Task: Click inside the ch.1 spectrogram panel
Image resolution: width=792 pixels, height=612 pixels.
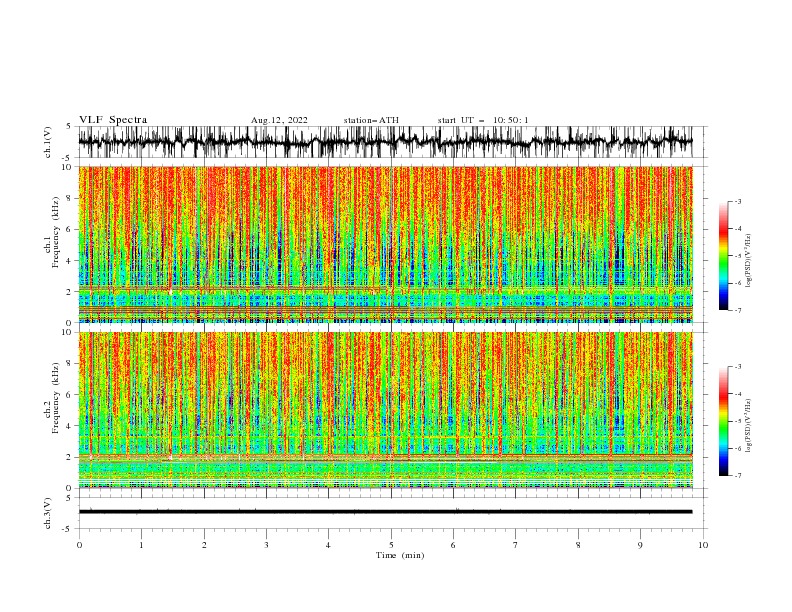Action: click(385, 244)
